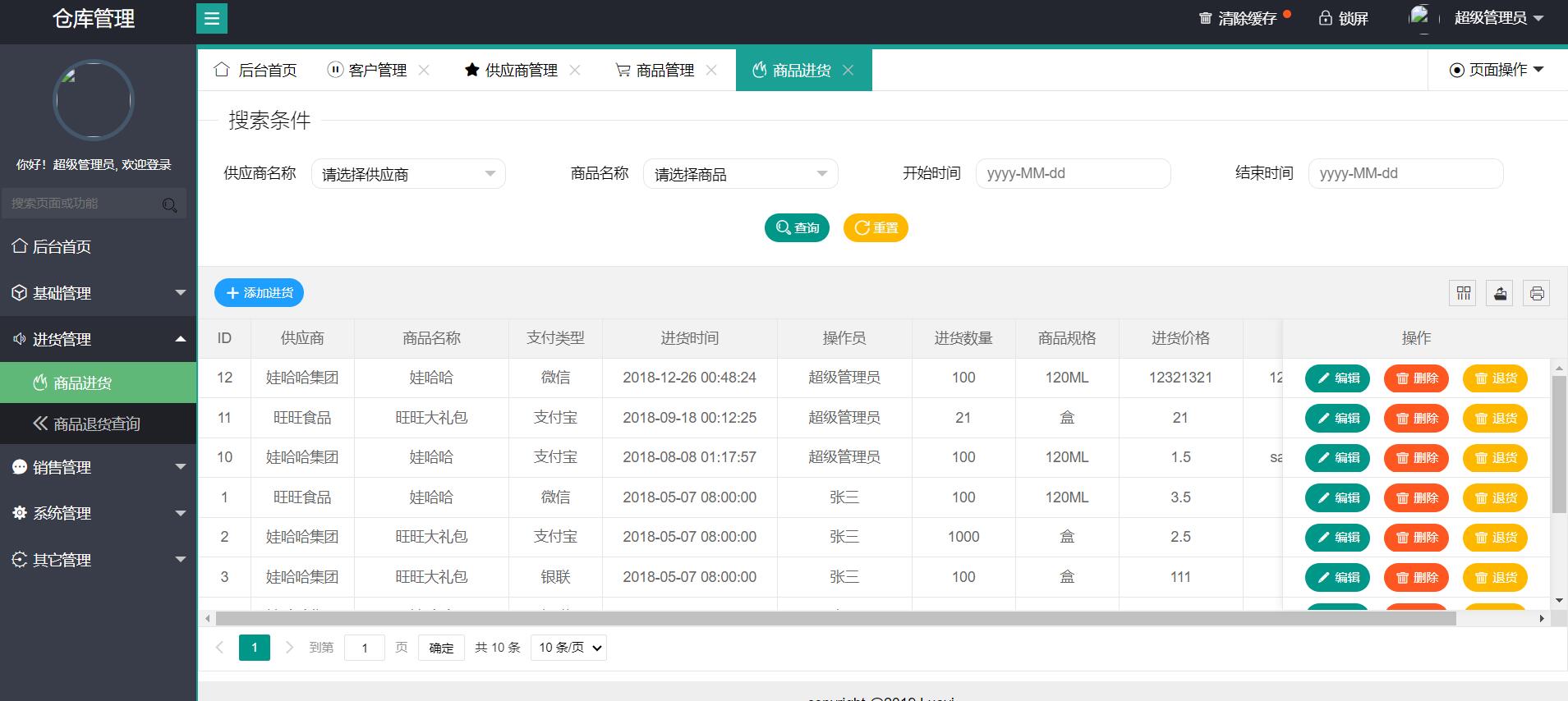The height and width of the screenshot is (701, 1568).
Task: Toggle the sidebar hamburger menu button
Action: 212,18
